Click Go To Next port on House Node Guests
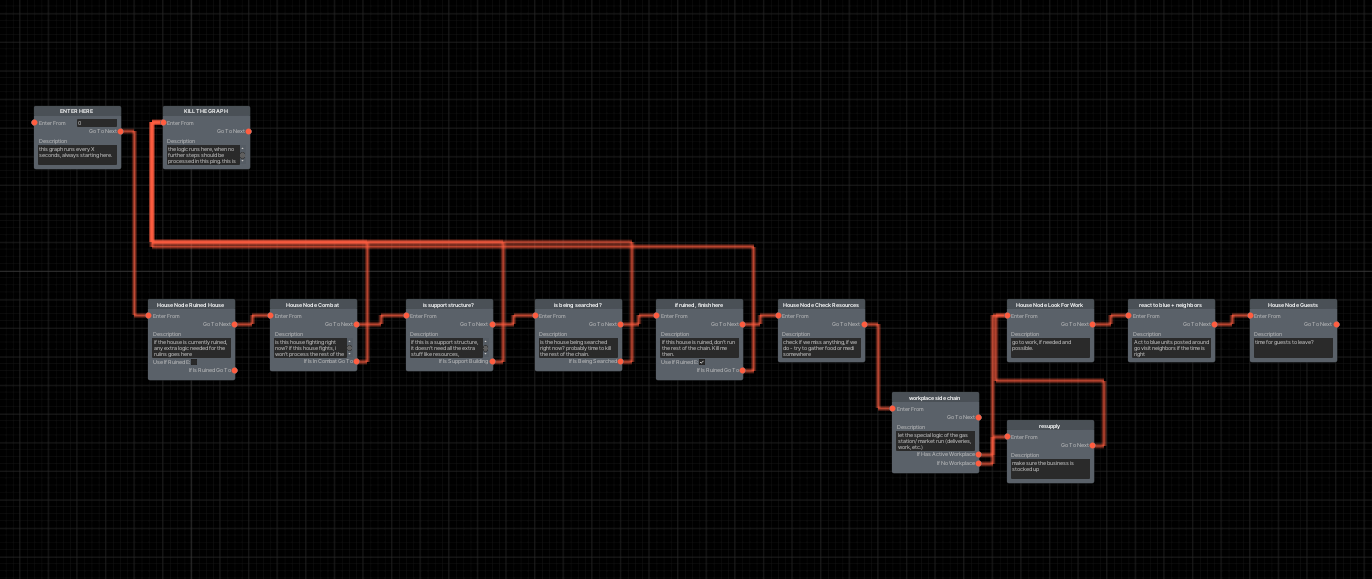 [x=1336, y=324]
